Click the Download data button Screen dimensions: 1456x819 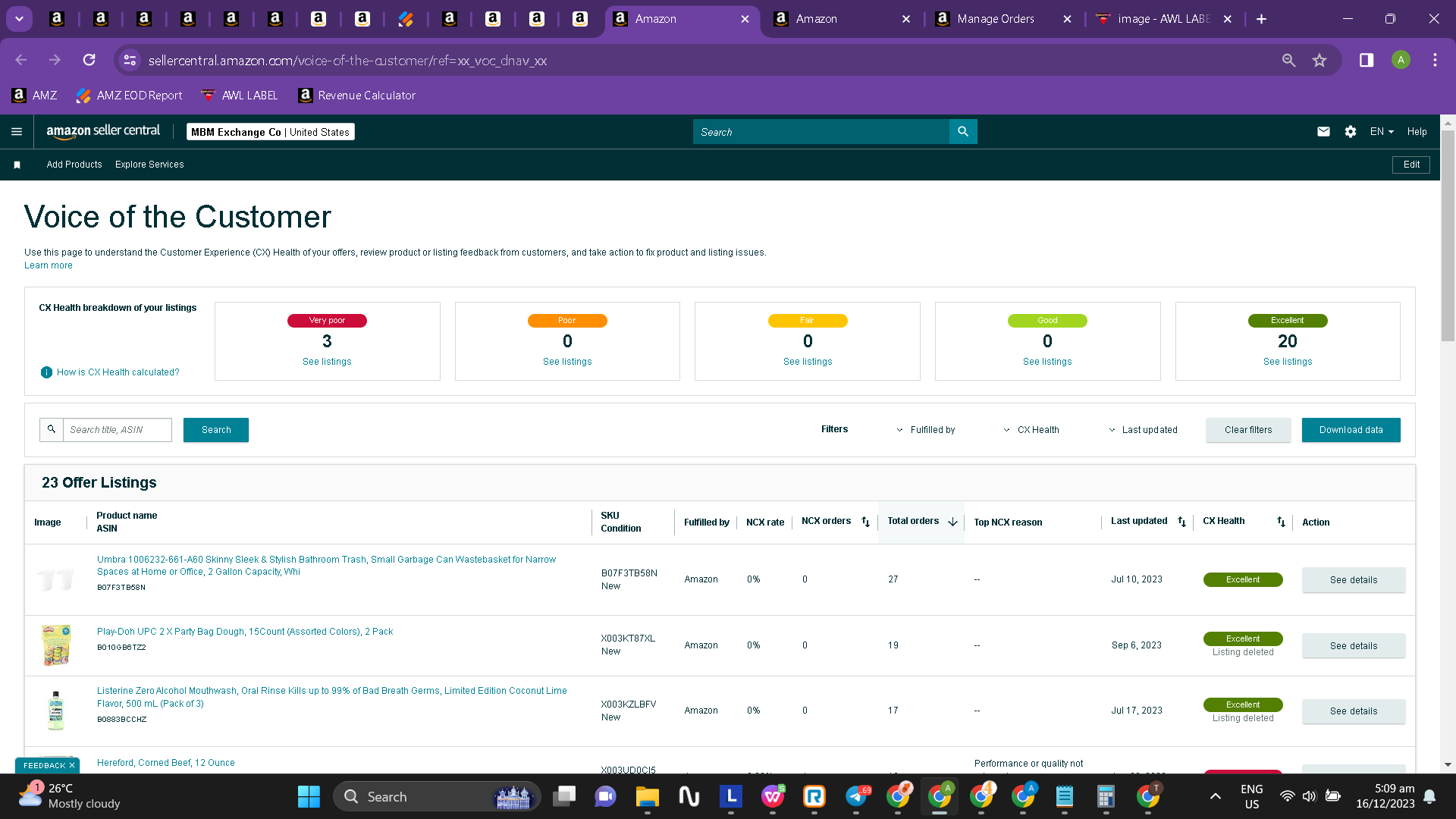click(1351, 430)
